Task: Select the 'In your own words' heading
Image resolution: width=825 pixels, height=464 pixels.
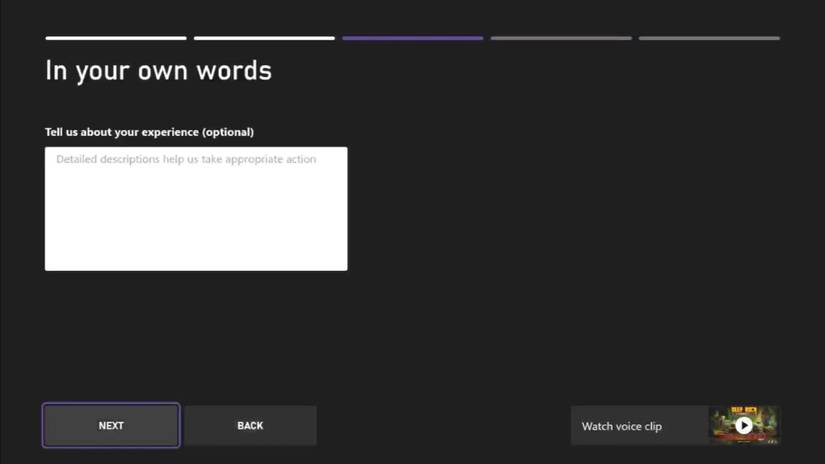Action: pyautogui.click(x=158, y=71)
